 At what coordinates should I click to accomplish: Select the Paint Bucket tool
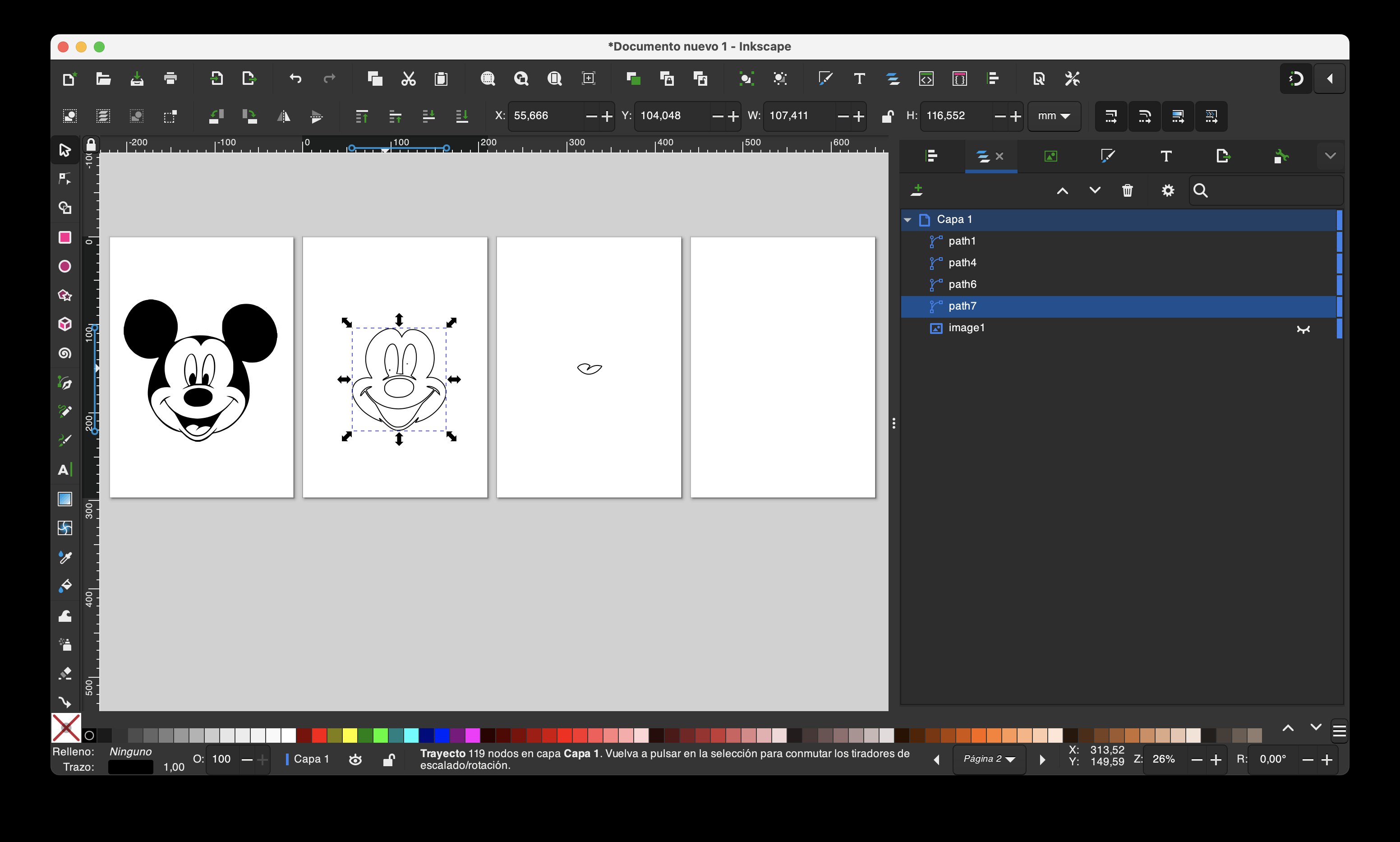(64, 586)
